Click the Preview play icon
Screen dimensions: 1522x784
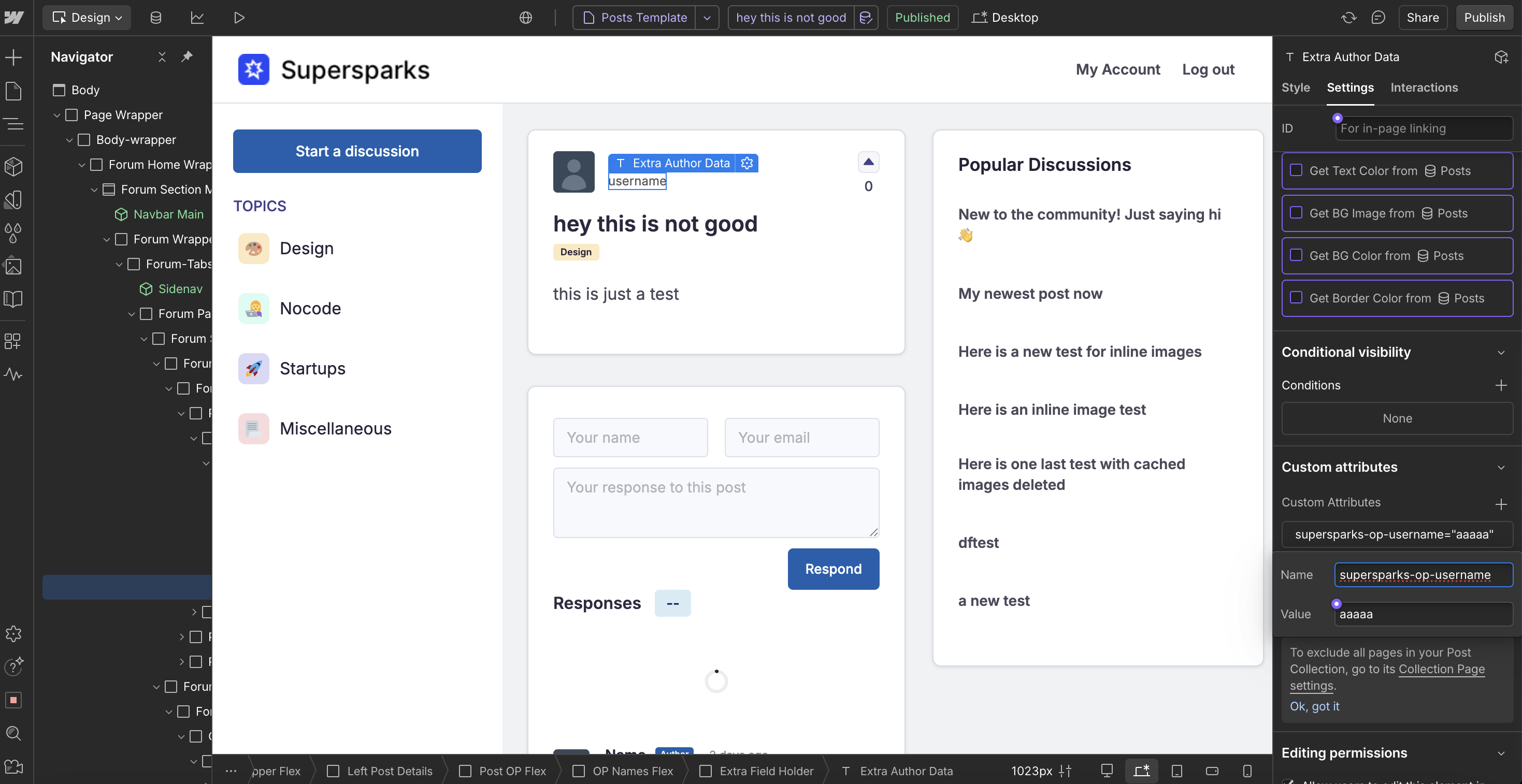(239, 18)
